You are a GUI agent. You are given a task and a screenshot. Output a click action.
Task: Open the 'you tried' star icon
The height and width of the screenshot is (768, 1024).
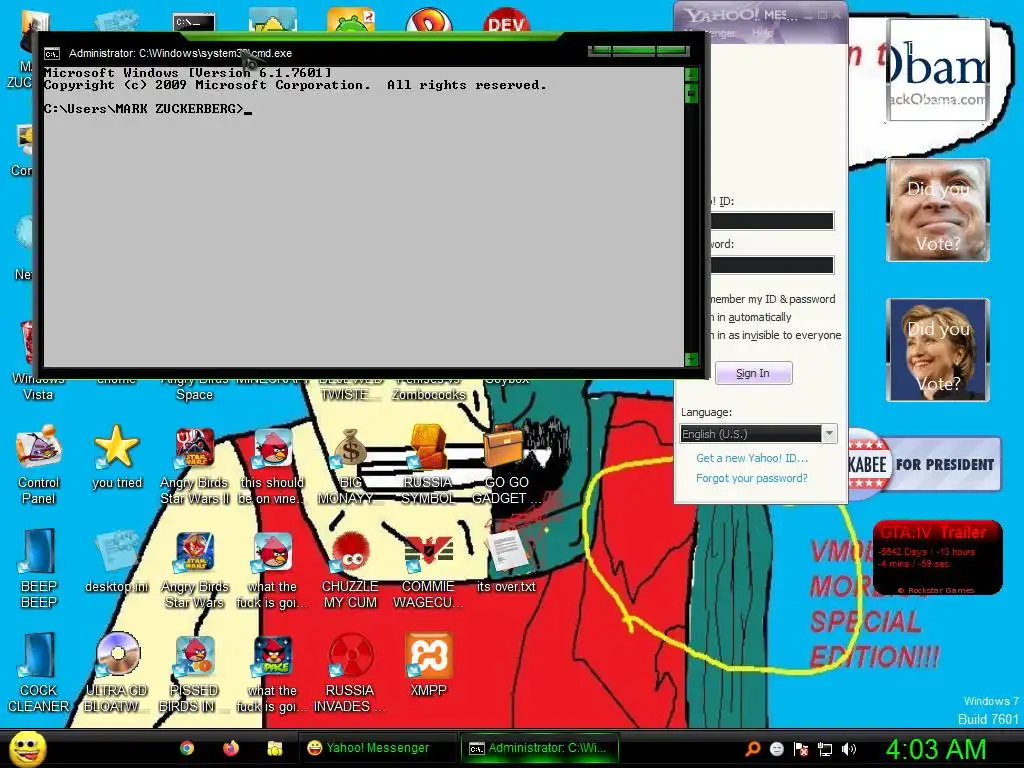pyautogui.click(x=117, y=457)
